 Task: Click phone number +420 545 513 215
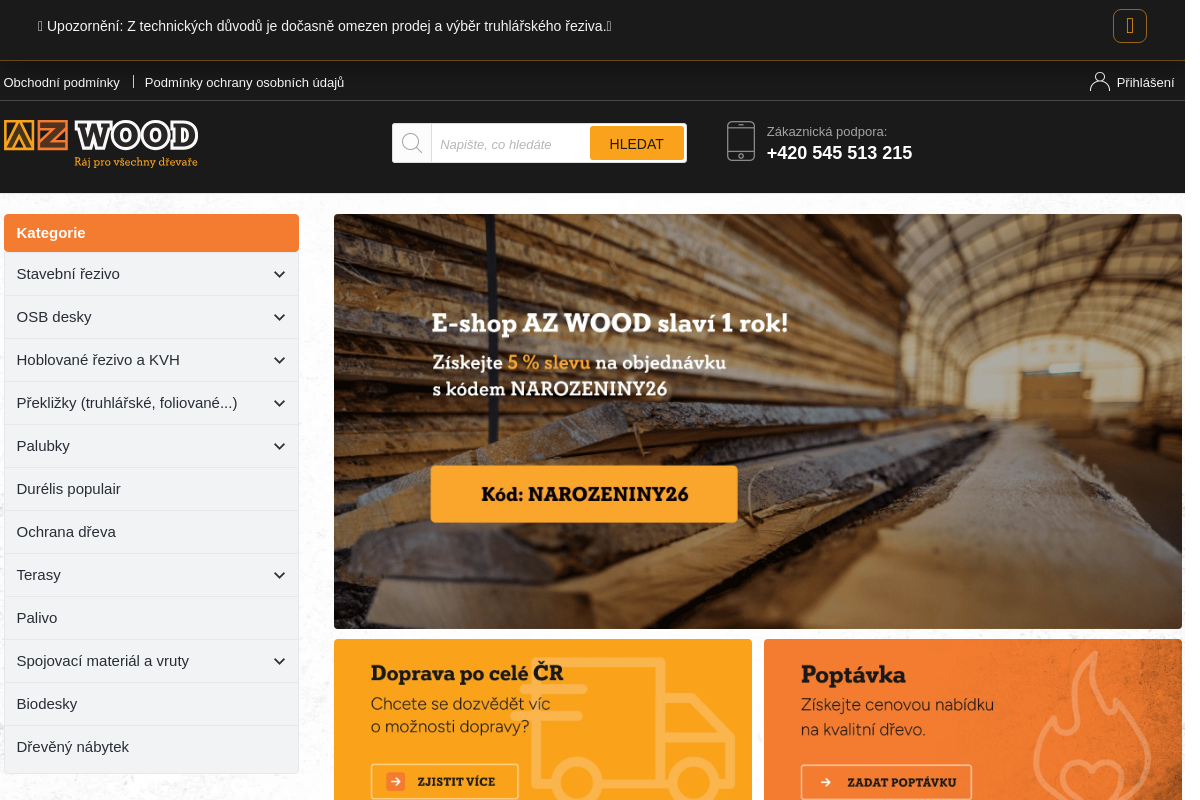839,153
